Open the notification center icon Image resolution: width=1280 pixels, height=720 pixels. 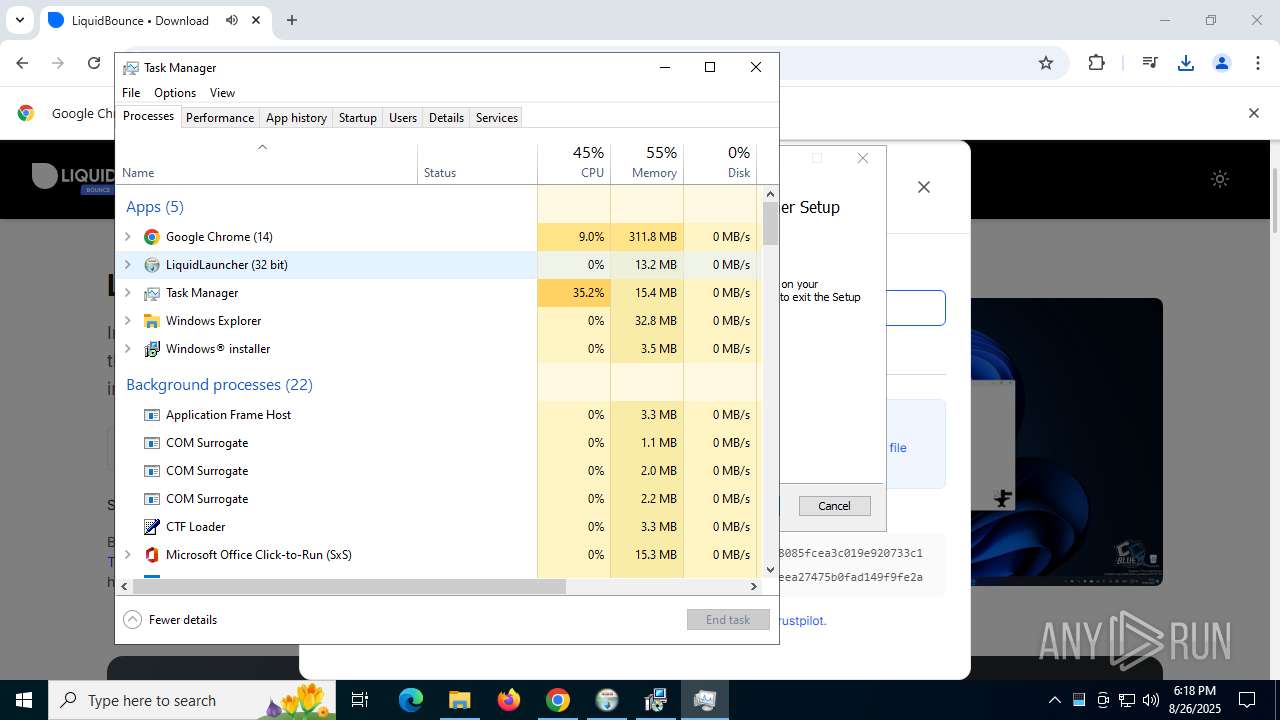1247,700
